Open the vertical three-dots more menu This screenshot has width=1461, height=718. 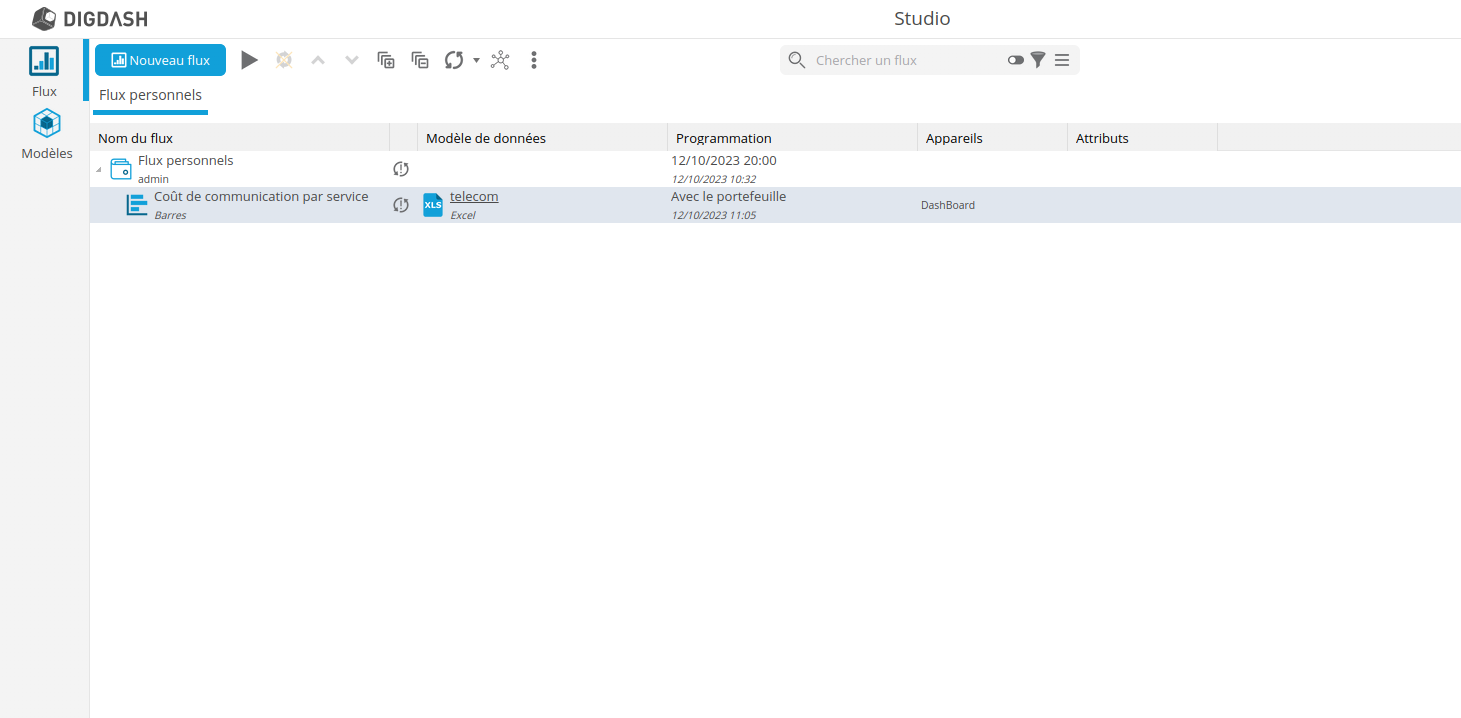pyautogui.click(x=534, y=60)
